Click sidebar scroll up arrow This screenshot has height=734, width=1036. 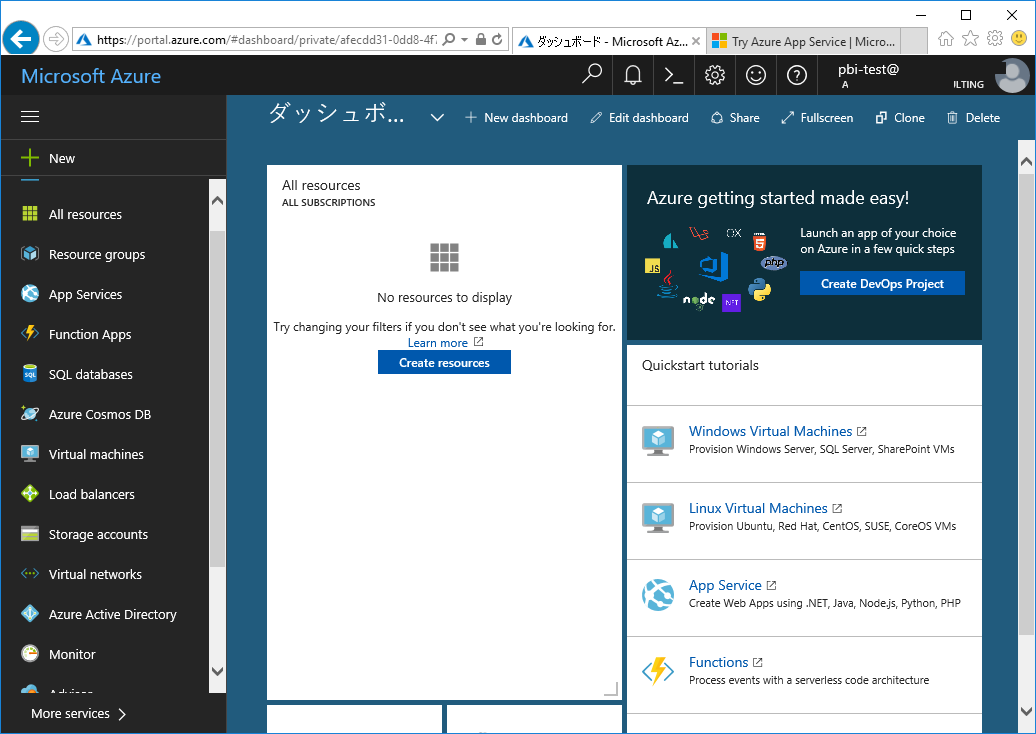[x=217, y=200]
